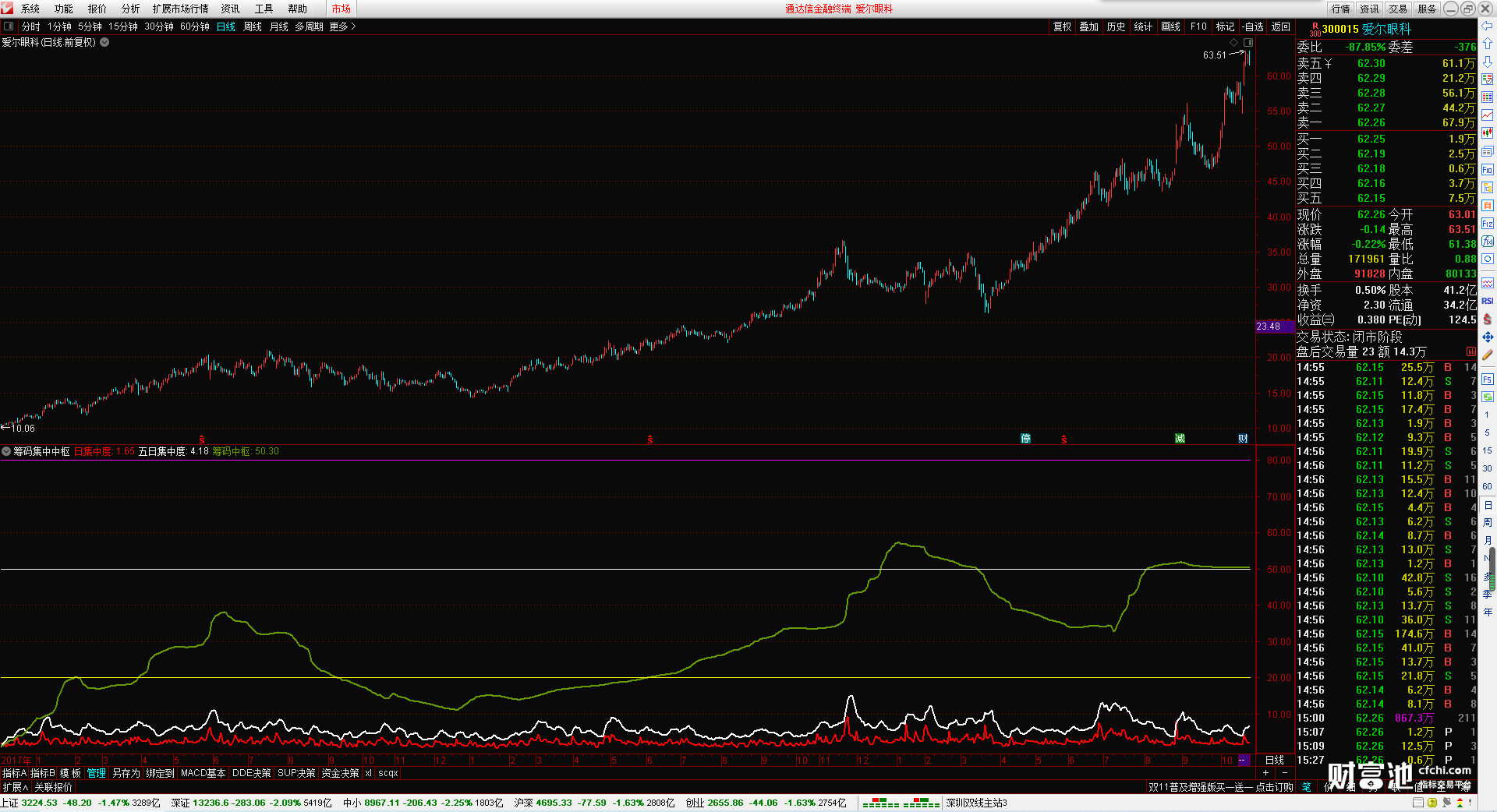Open the 工具 menu
1497x812 pixels.
click(264, 9)
